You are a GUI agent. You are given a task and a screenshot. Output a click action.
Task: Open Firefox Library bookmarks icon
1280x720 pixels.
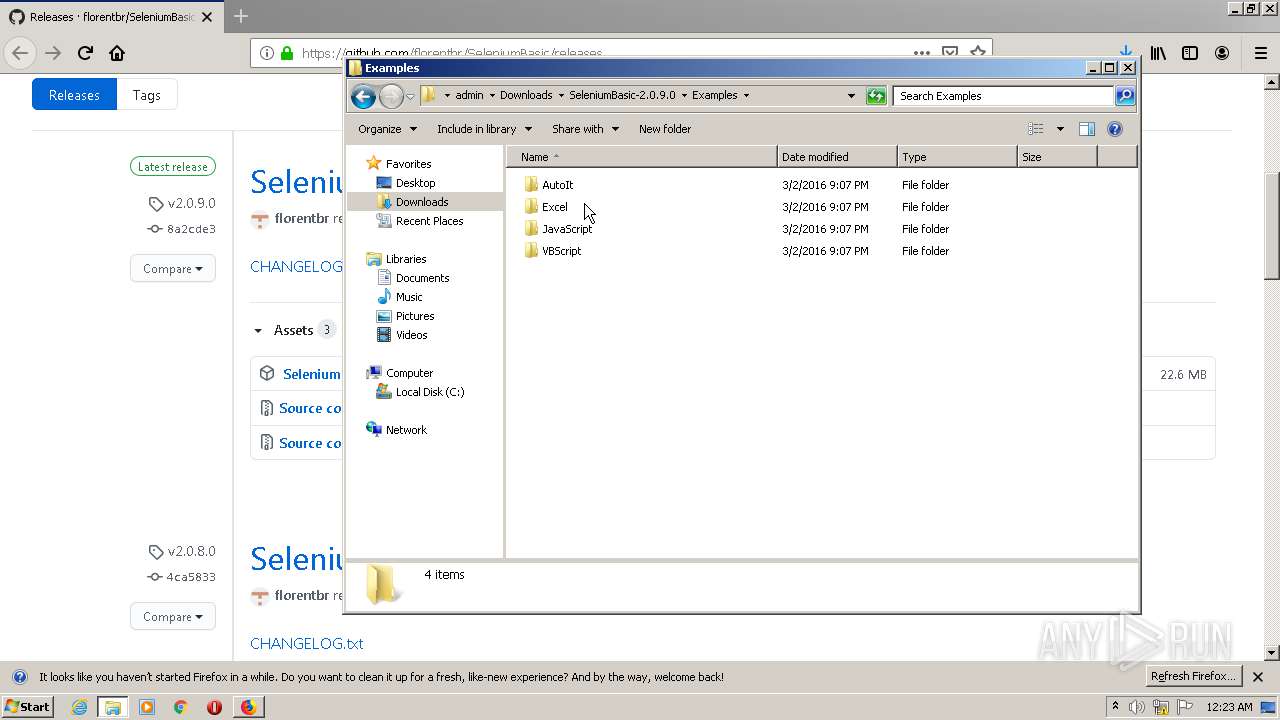coord(1158,53)
